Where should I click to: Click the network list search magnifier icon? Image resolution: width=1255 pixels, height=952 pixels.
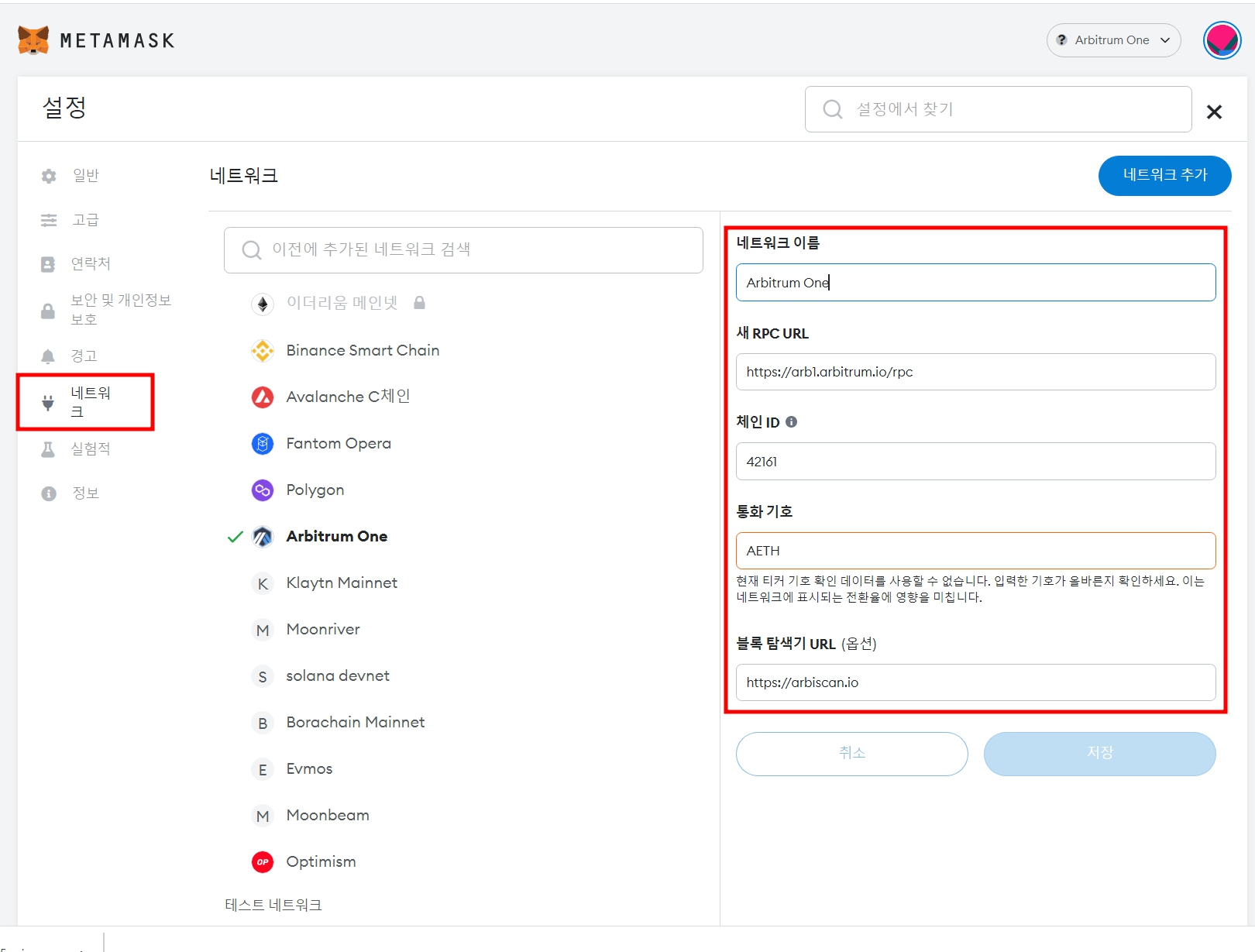tap(251, 250)
